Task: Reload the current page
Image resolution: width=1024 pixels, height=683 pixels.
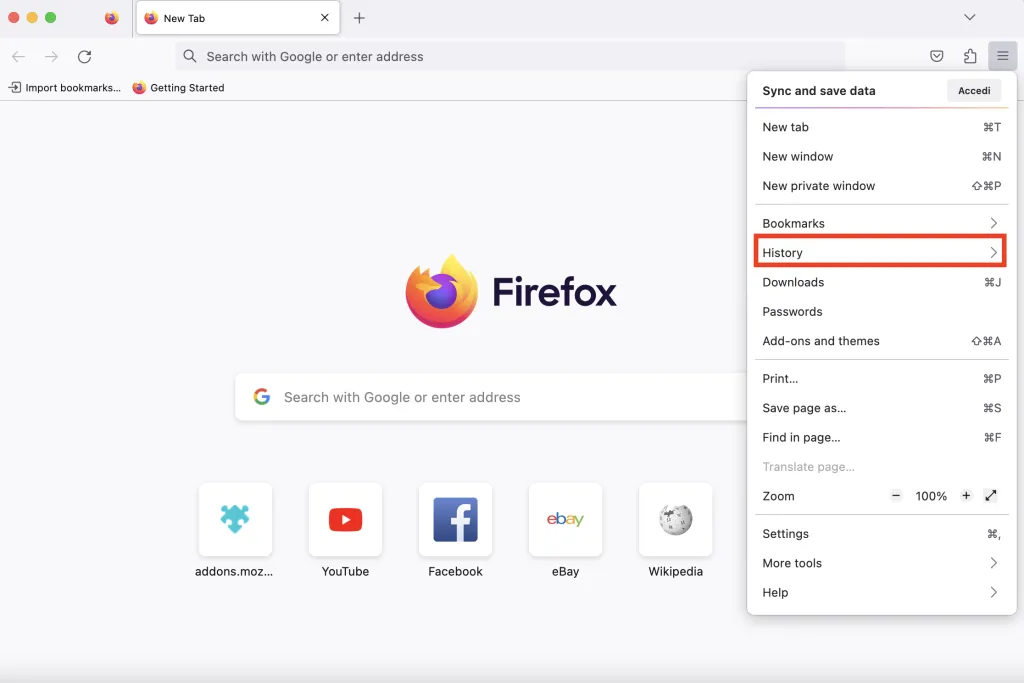Action: click(84, 56)
